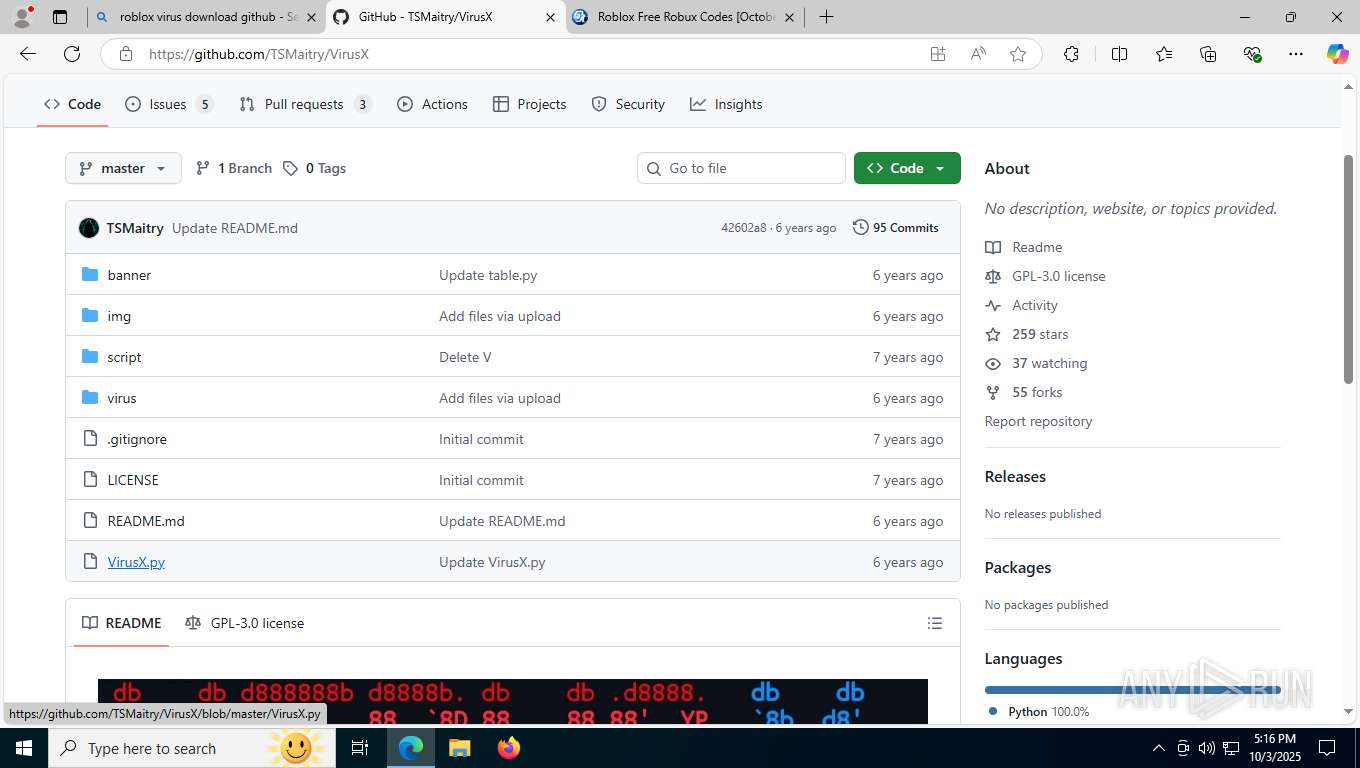This screenshot has width=1360, height=768.
Task: Click the browser address bar URL
Action: [x=259, y=54]
